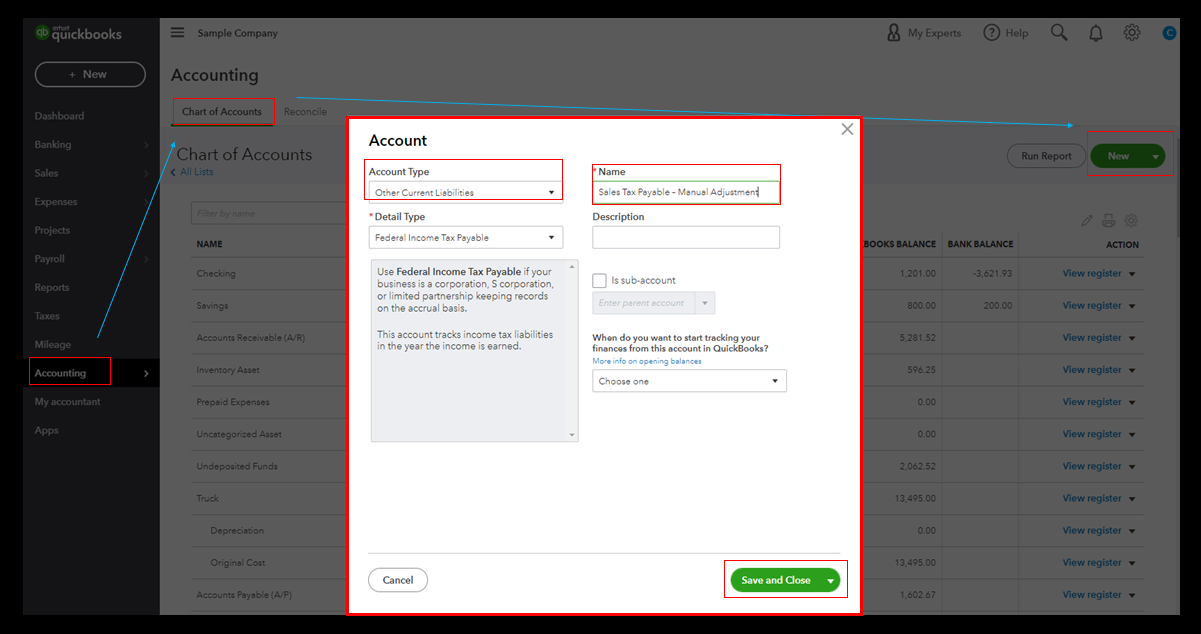1201x634 pixels.
Task: Switch to the Reconcile tab
Action: pyautogui.click(x=305, y=112)
